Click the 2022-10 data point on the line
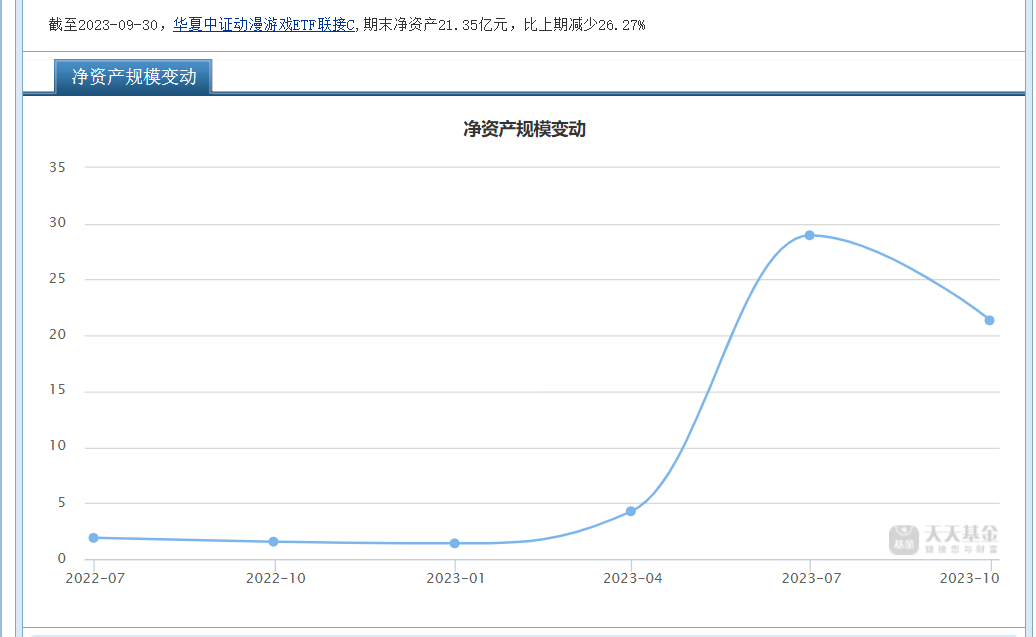The height and width of the screenshot is (637, 1036). click(x=274, y=542)
